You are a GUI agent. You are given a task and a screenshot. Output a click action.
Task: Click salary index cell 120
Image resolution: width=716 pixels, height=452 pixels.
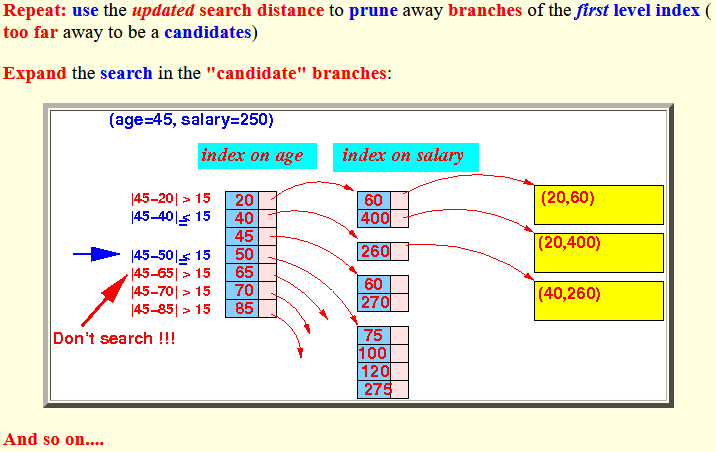pyautogui.click(x=374, y=371)
